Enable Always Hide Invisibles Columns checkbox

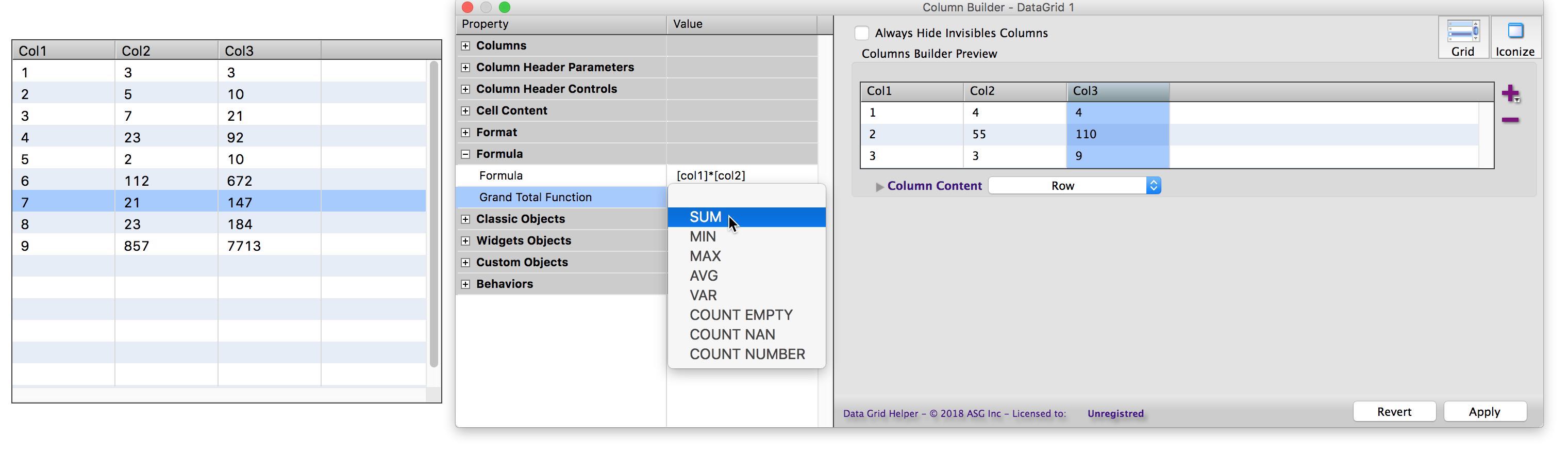[861, 33]
